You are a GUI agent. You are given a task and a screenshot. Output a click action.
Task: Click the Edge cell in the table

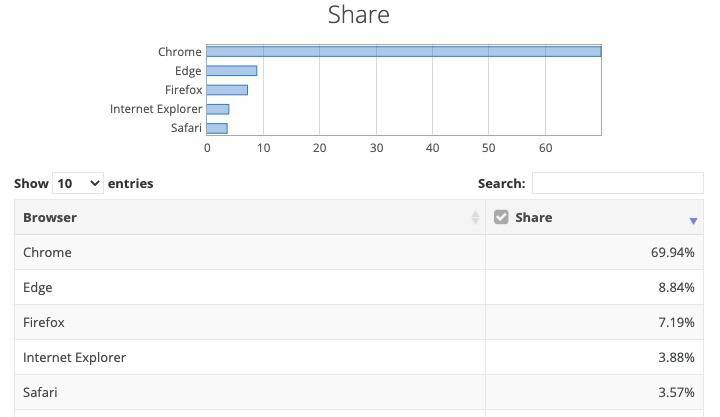[x=38, y=288]
